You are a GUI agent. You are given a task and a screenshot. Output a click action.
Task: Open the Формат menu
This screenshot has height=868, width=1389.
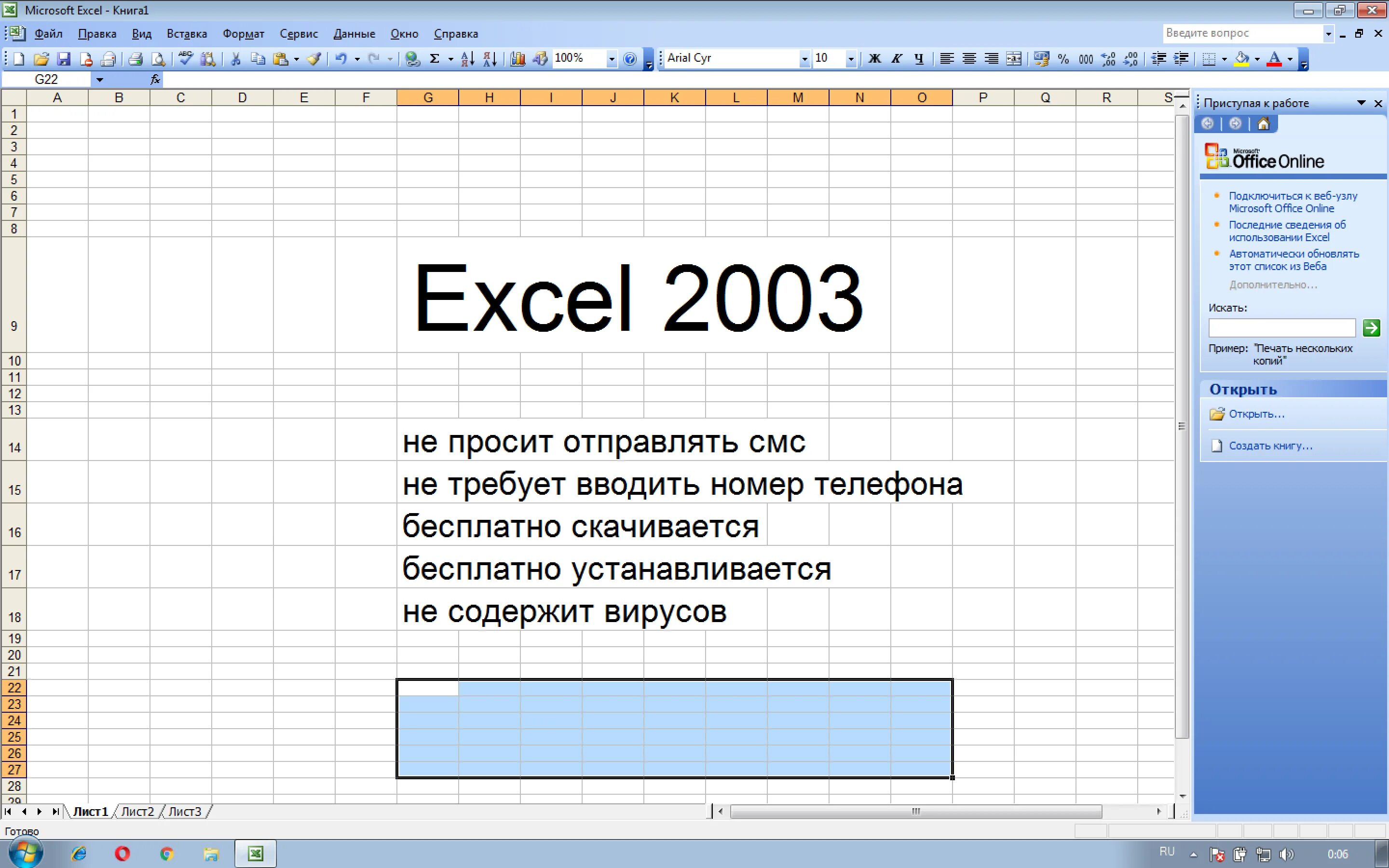tap(244, 34)
